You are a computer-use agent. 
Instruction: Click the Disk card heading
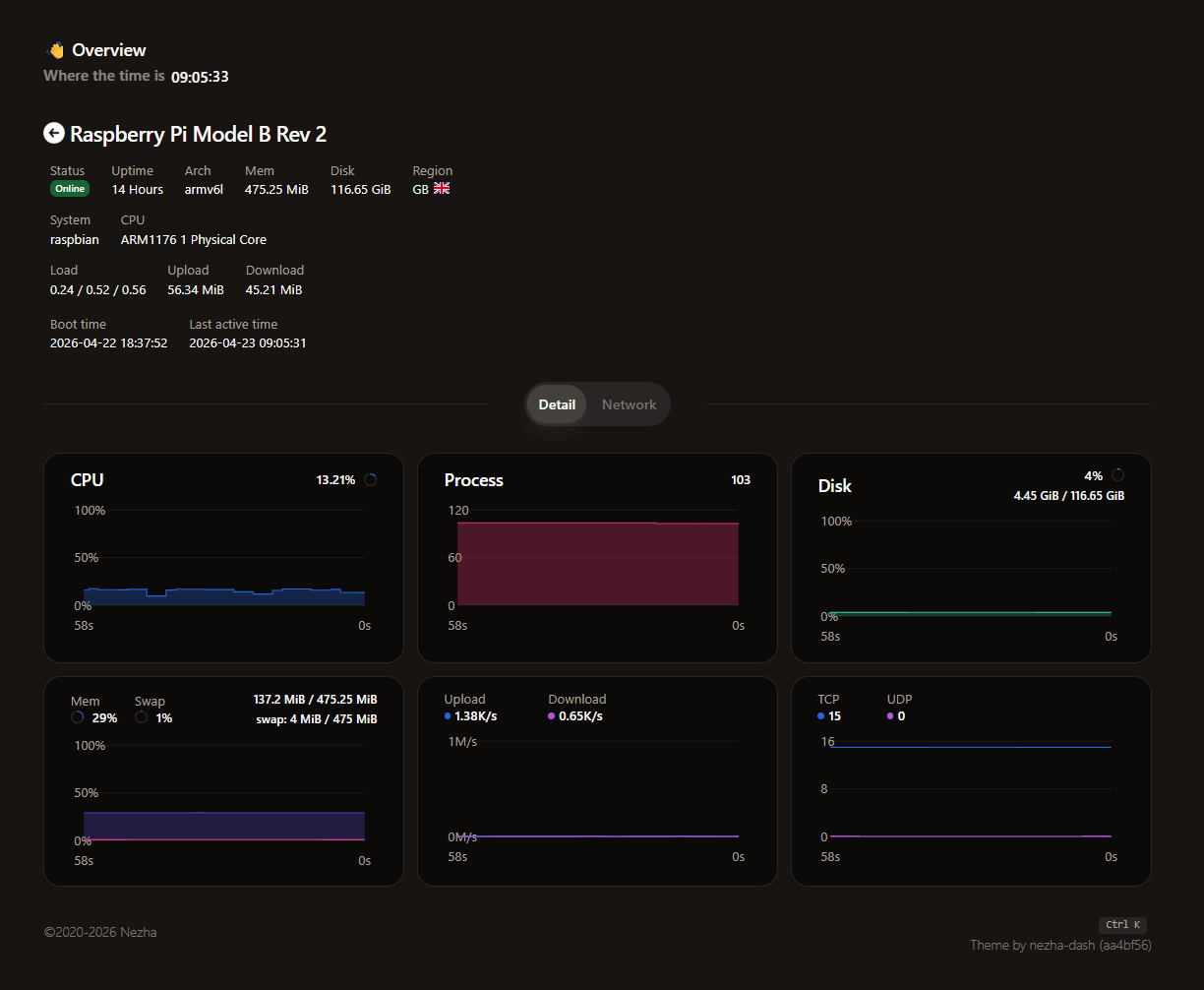click(x=835, y=486)
